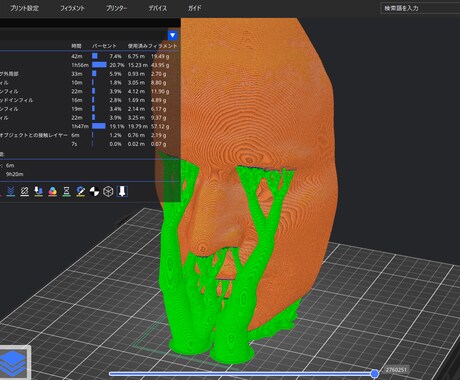Select the row with time 1h47m

point(90,126)
